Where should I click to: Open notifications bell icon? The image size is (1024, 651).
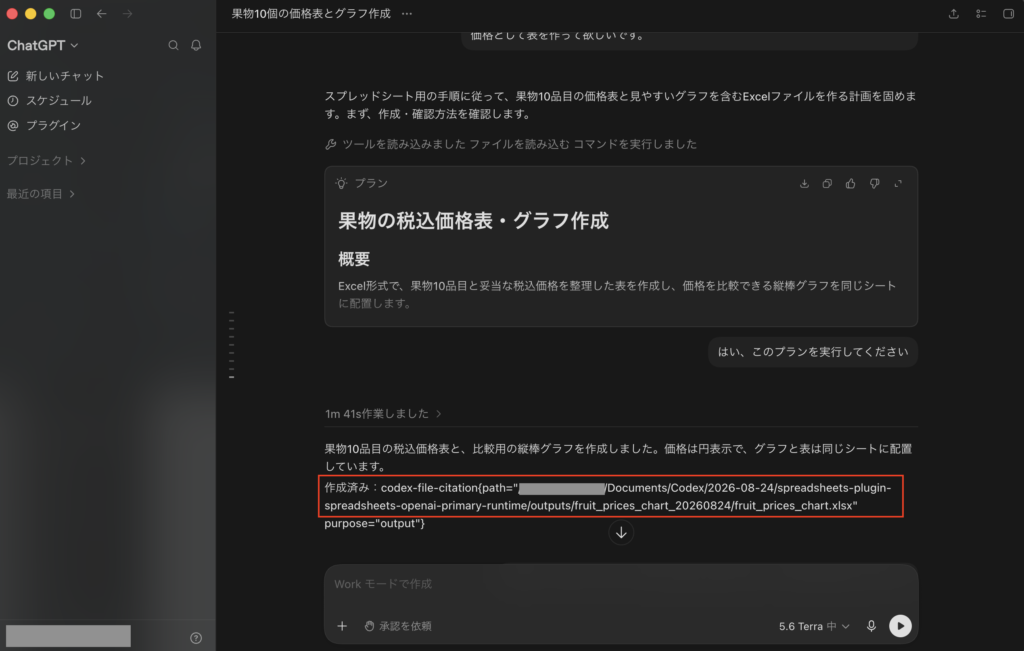(x=196, y=45)
